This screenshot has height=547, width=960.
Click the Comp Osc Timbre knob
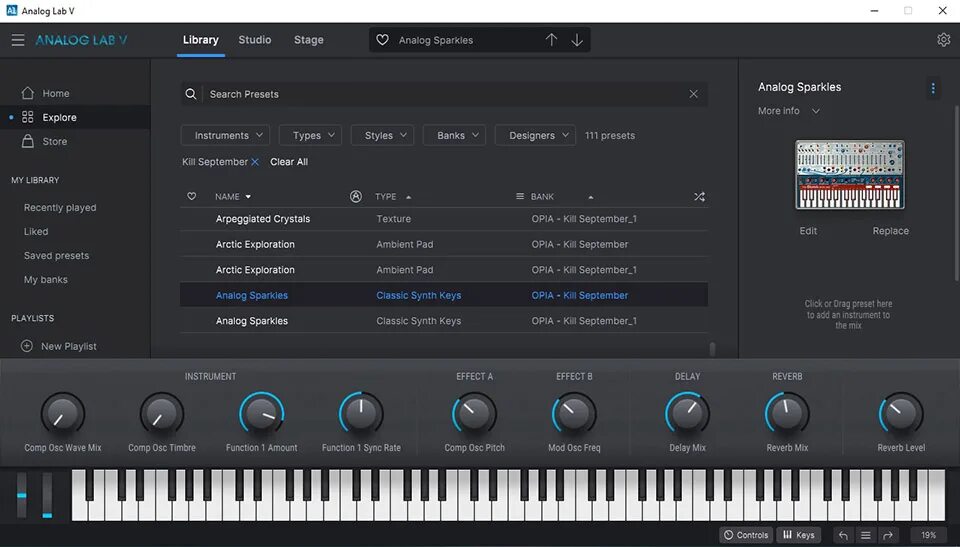click(x=162, y=414)
